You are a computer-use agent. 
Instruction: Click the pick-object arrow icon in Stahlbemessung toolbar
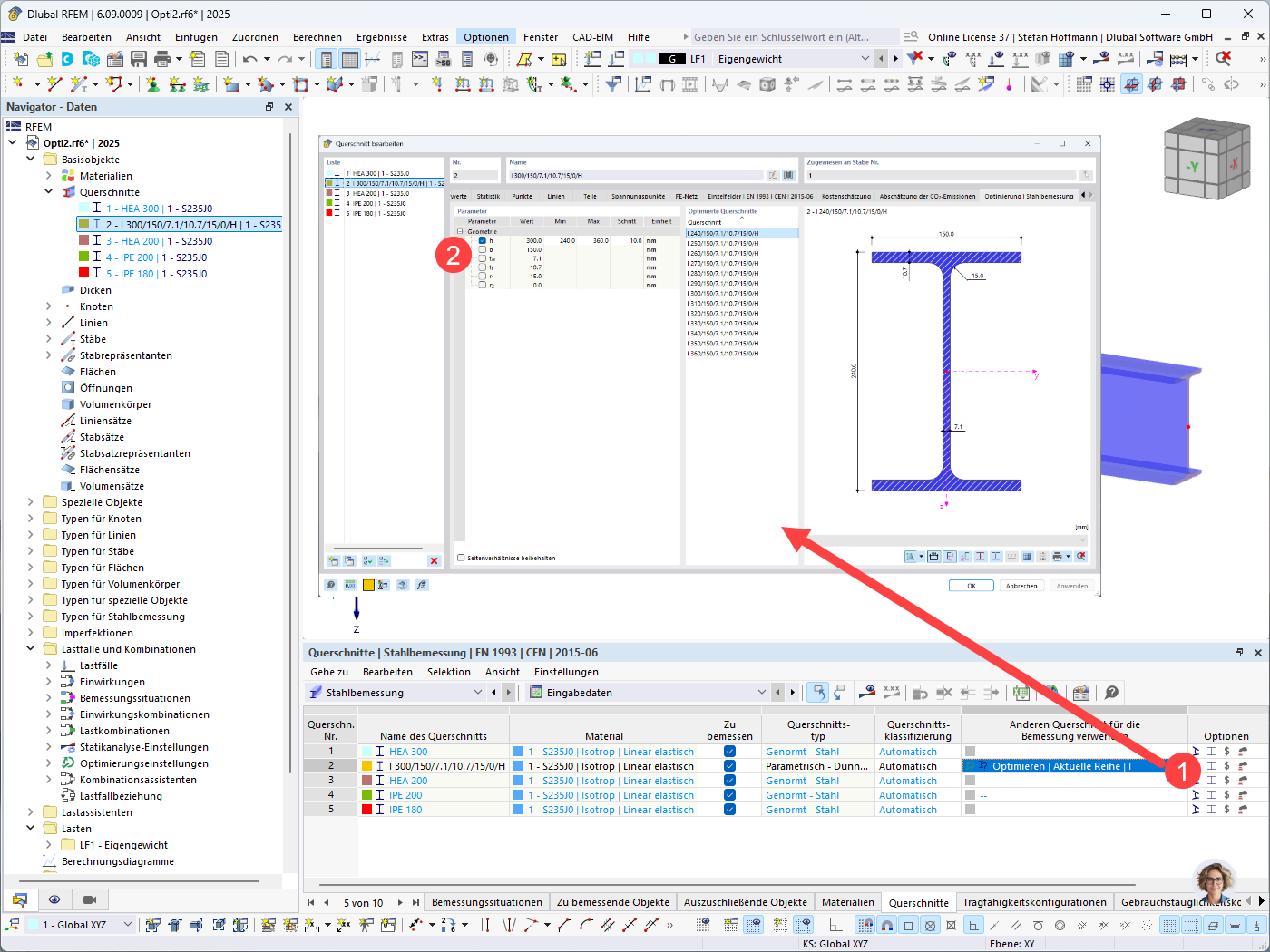pyautogui.click(x=818, y=692)
